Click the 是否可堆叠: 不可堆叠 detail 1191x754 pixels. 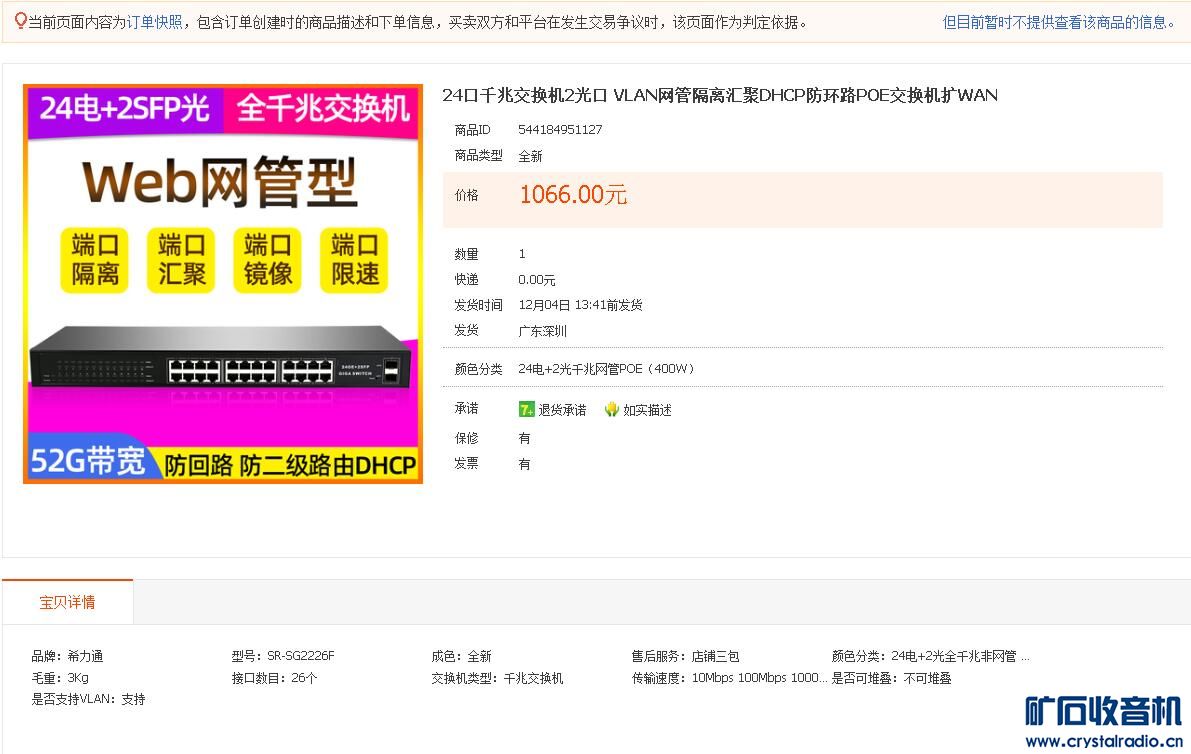pos(892,678)
